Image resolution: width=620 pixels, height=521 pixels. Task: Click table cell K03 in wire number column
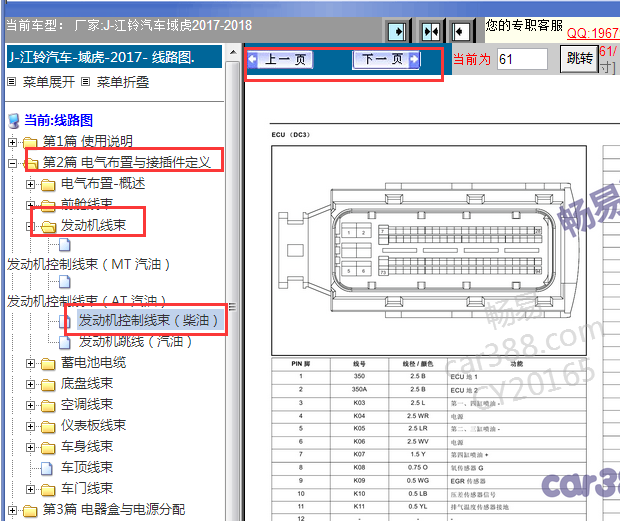pos(359,403)
